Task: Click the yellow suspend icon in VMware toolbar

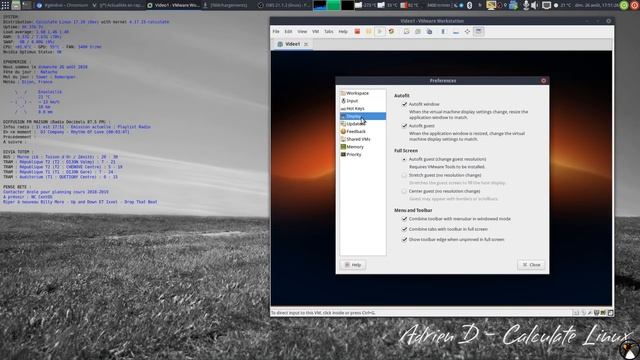Action: [369, 31]
